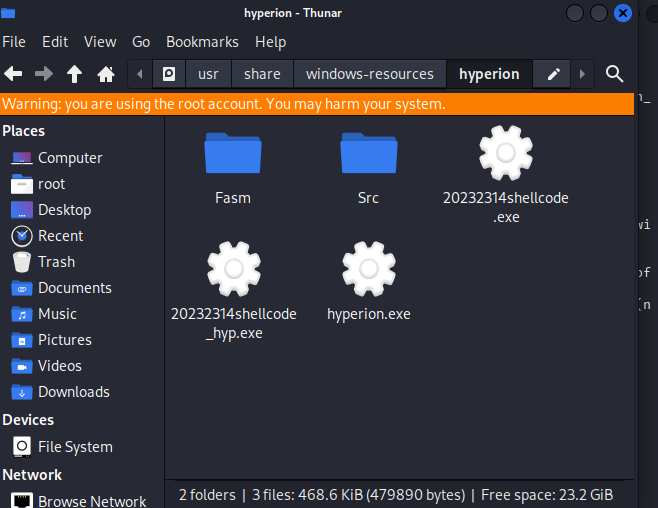658x508 pixels.
Task: Open Computer from Places
Action: [70, 158]
